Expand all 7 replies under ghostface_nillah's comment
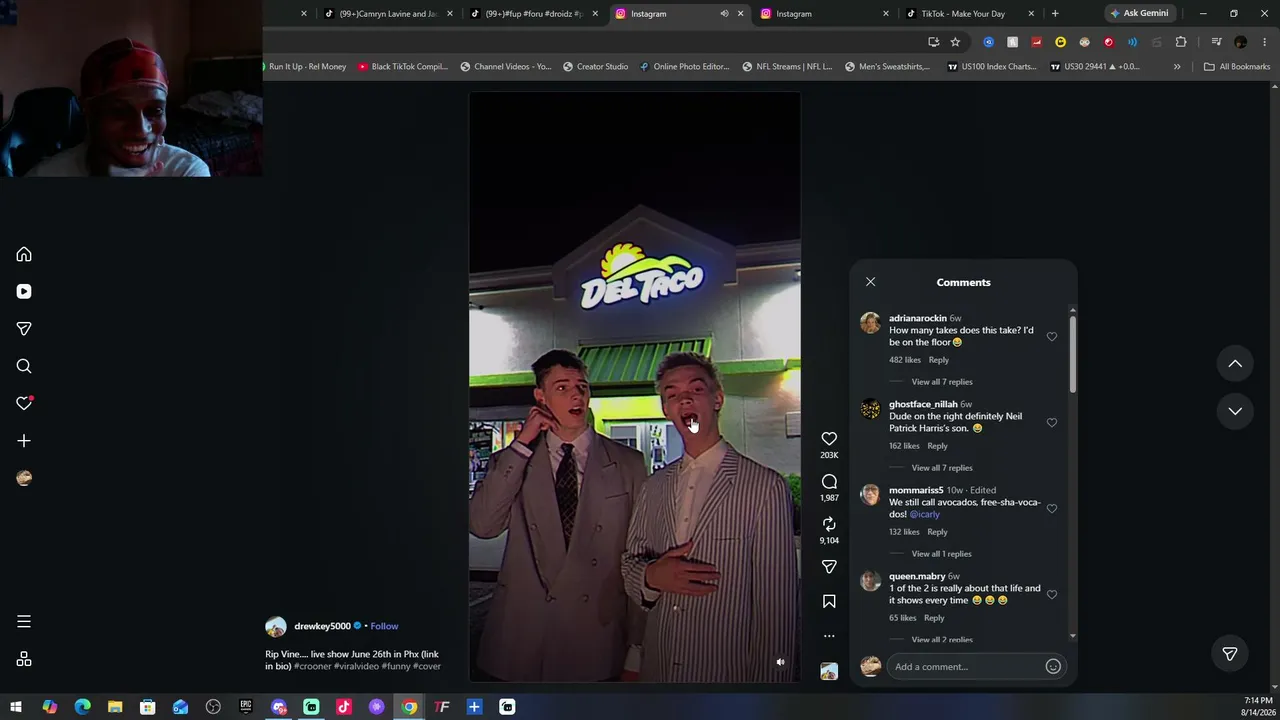This screenshot has width=1280, height=720. 942,468
